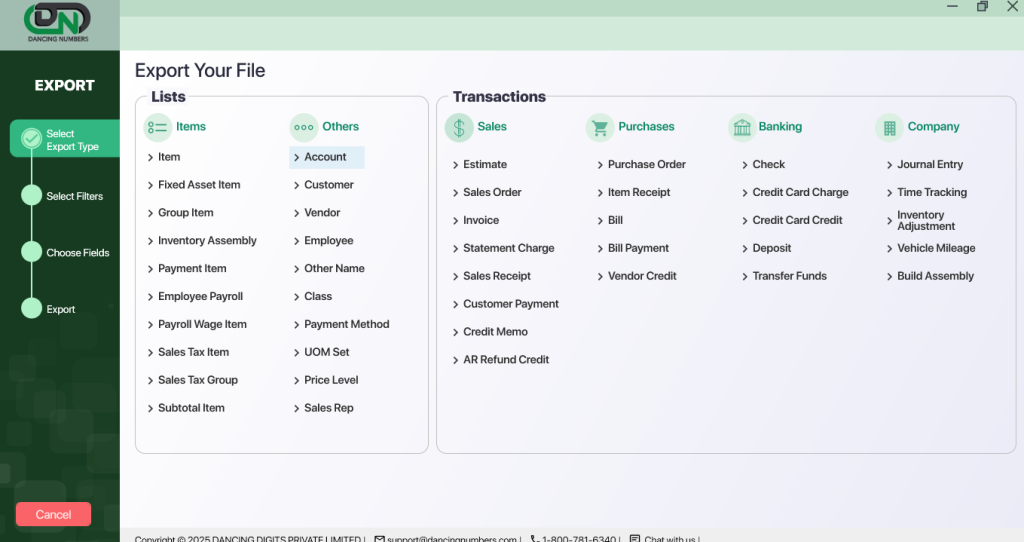Select Sales Tax Group

(198, 380)
